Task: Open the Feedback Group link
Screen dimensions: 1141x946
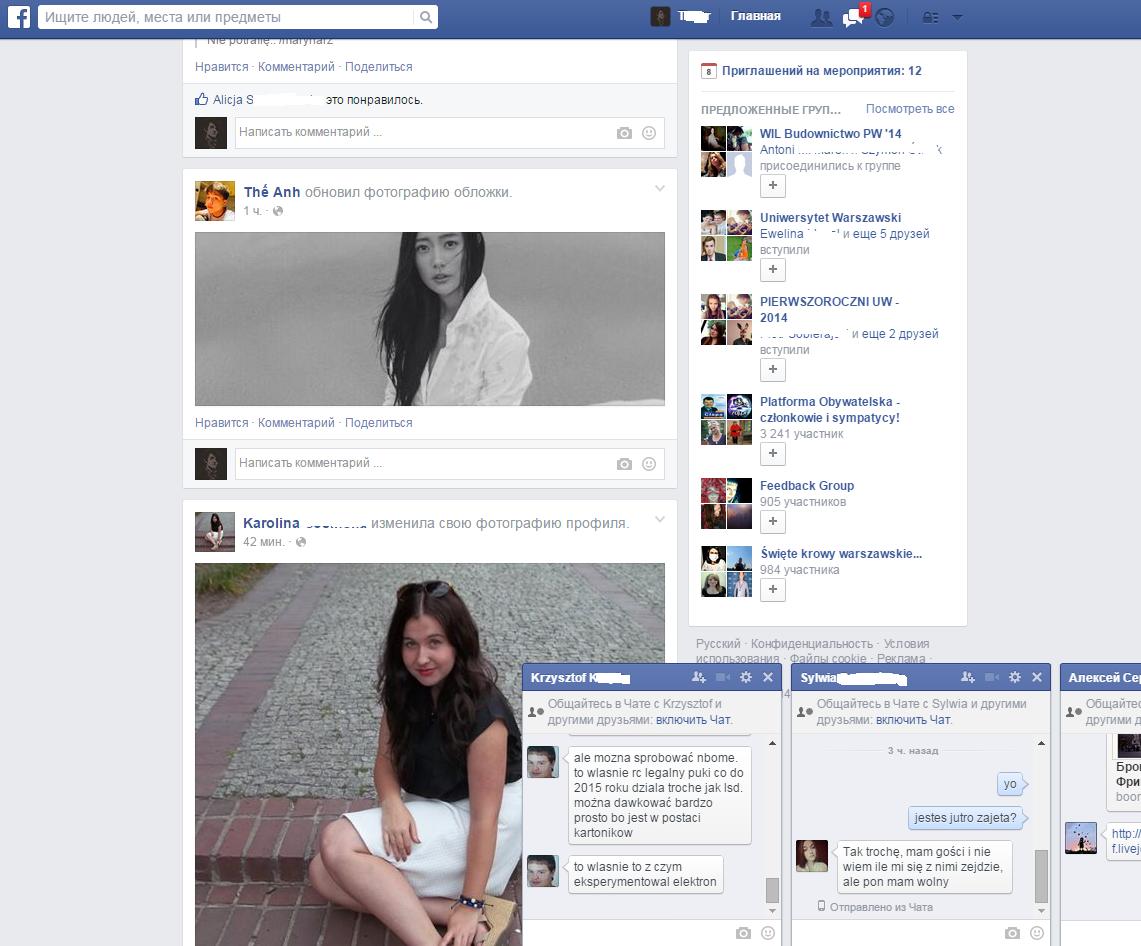Action: pyautogui.click(x=807, y=485)
